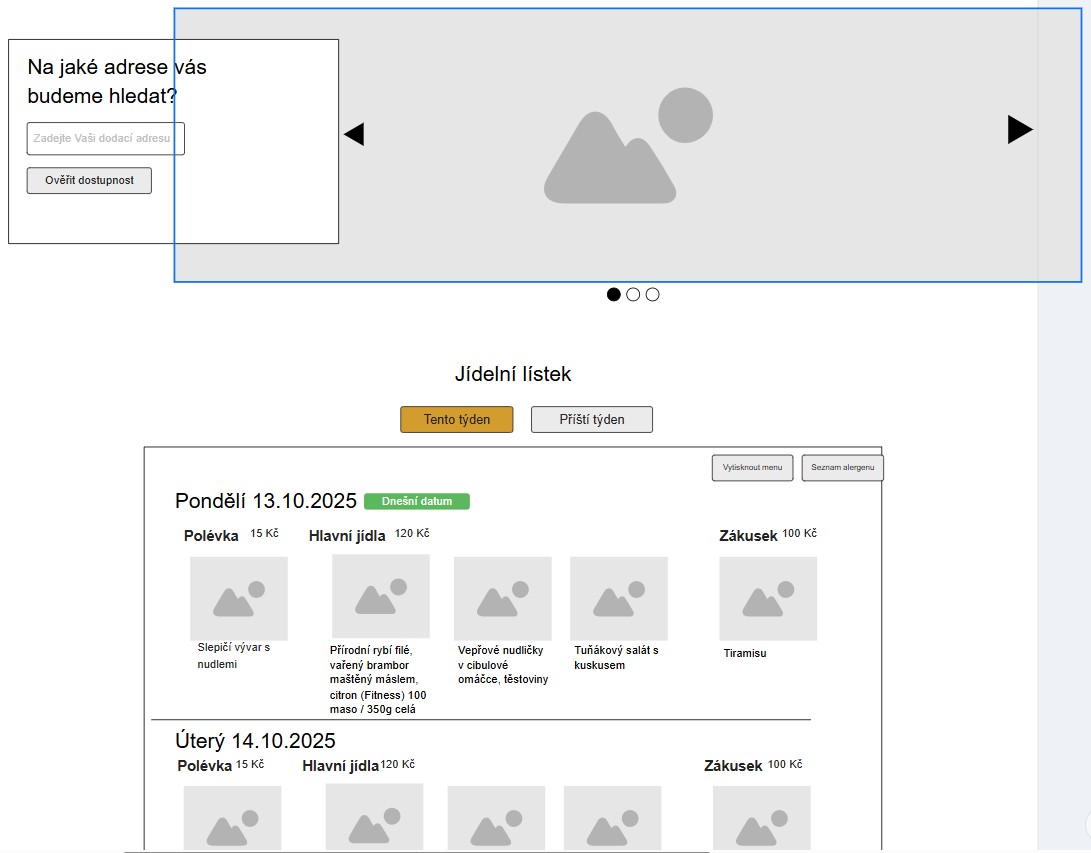Open the Vepřové nudličky dish image
Viewport: 1091px width, 853px height.
click(x=502, y=598)
